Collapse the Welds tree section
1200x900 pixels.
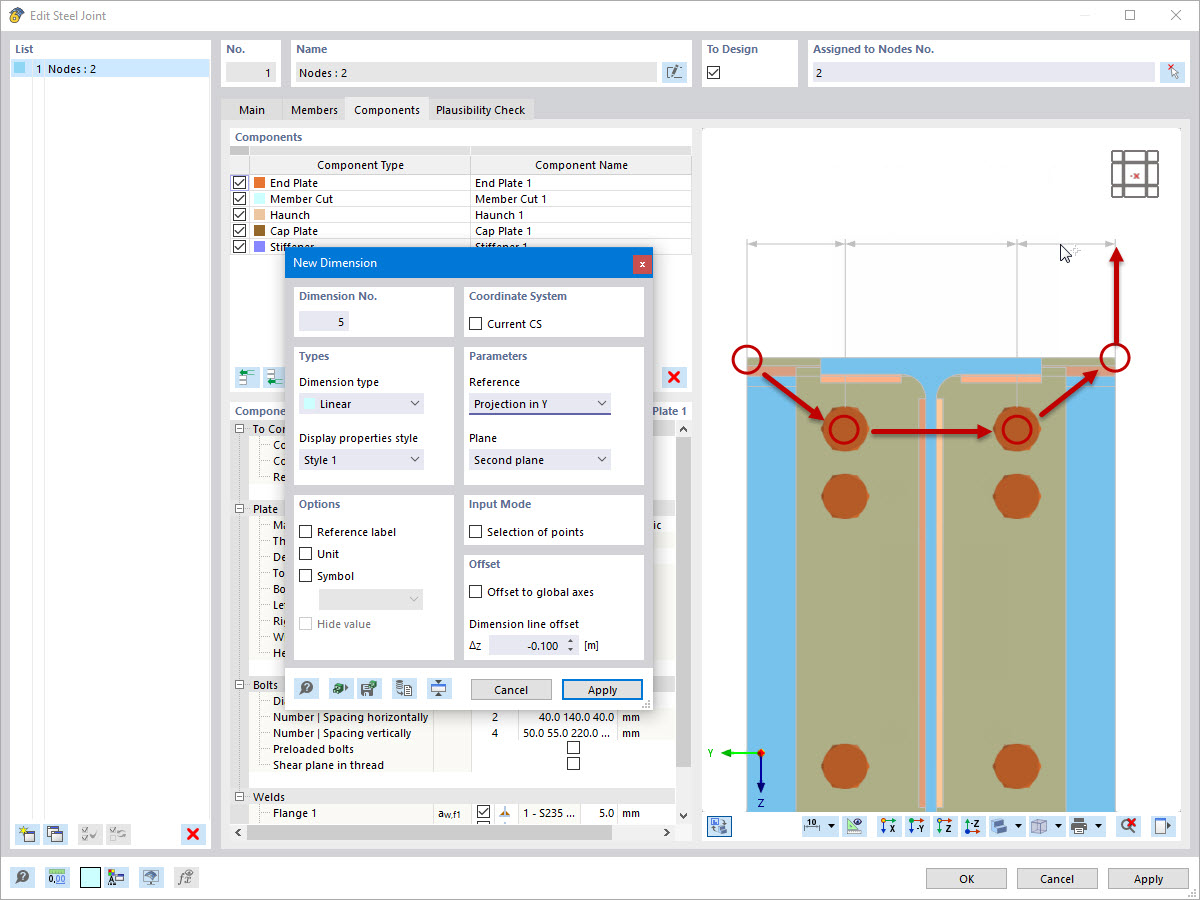pos(240,798)
